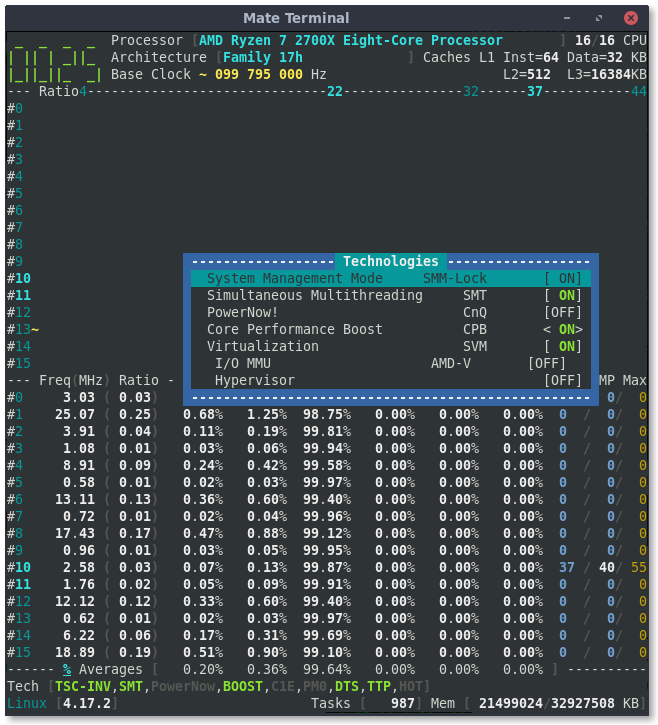Click the Mem 21499024/32927508 KB value
This screenshot has height=725, width=658.
[559, 704]
